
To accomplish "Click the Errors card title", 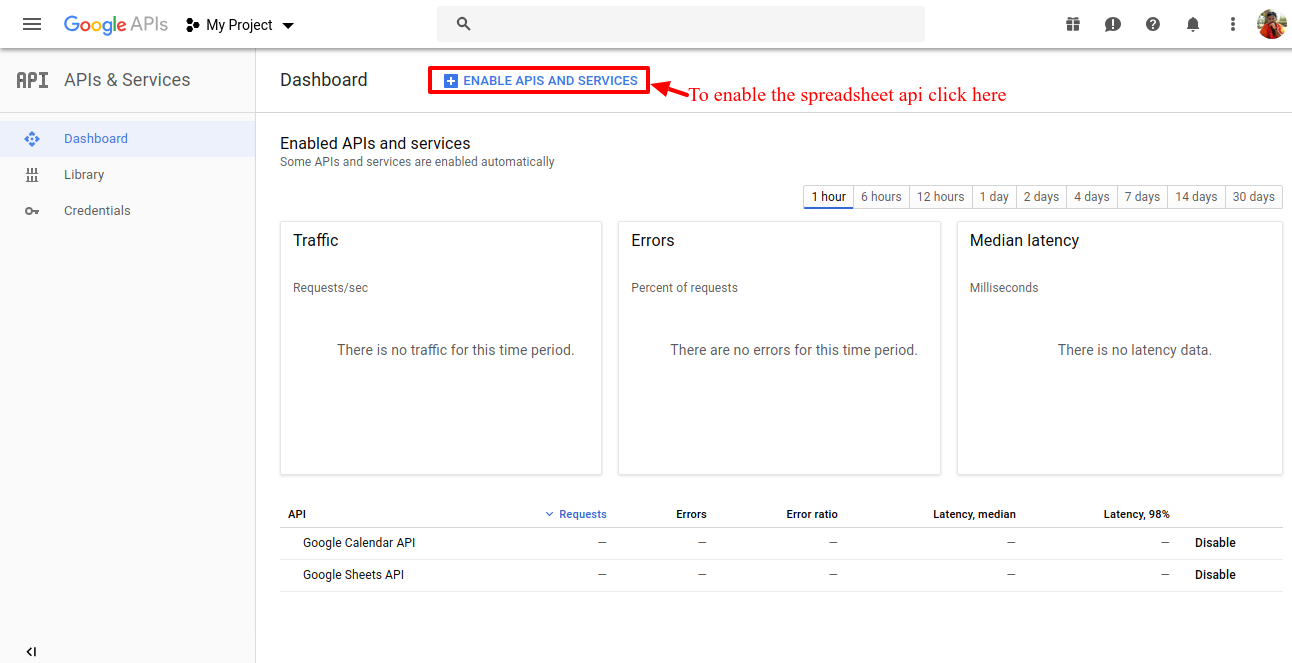I will click(x=653, y=241).
